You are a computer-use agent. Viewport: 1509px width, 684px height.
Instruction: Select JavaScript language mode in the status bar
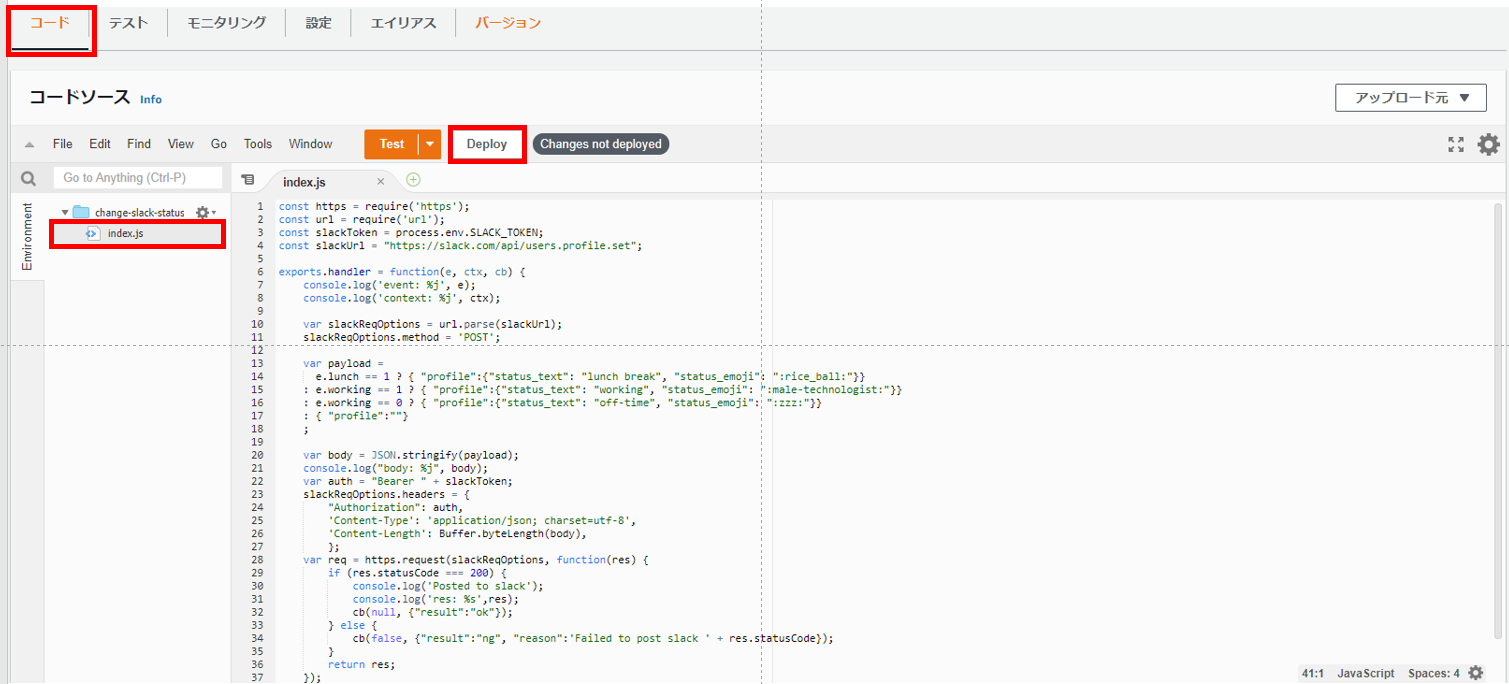pos(1365,673)
